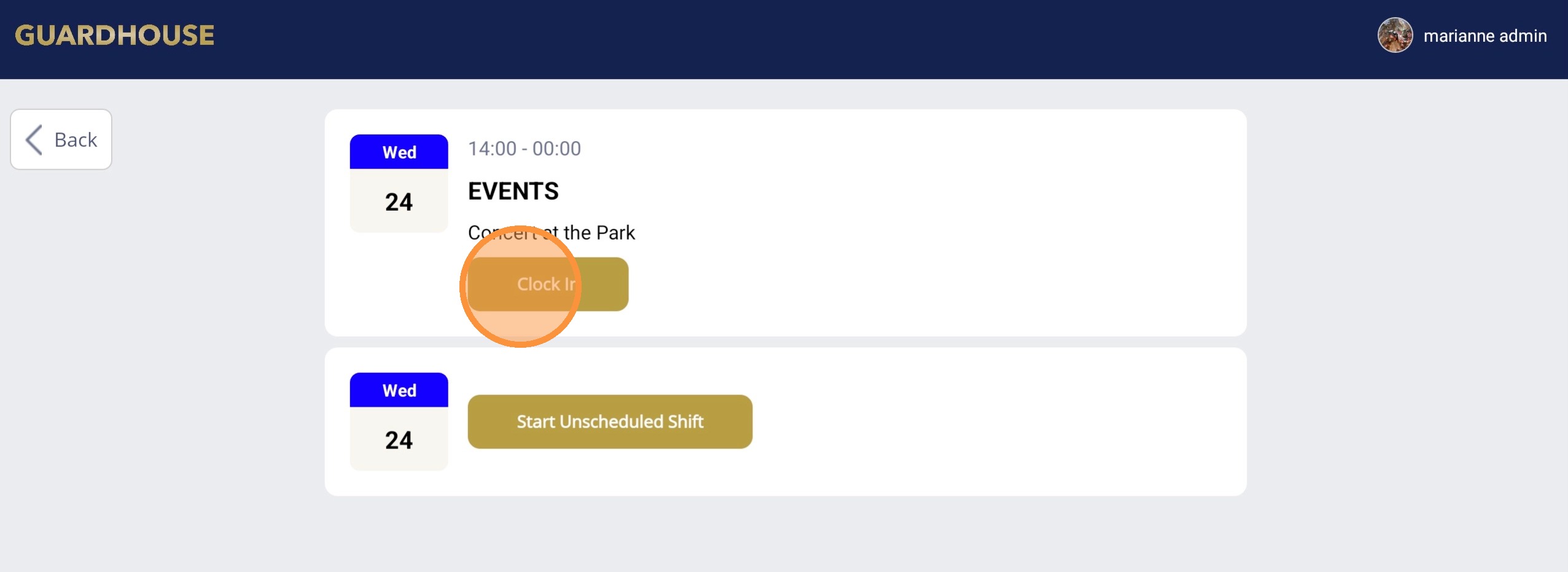
Task: Click the 14:00 - 00:00 shift time
Action: pos(524,149)
